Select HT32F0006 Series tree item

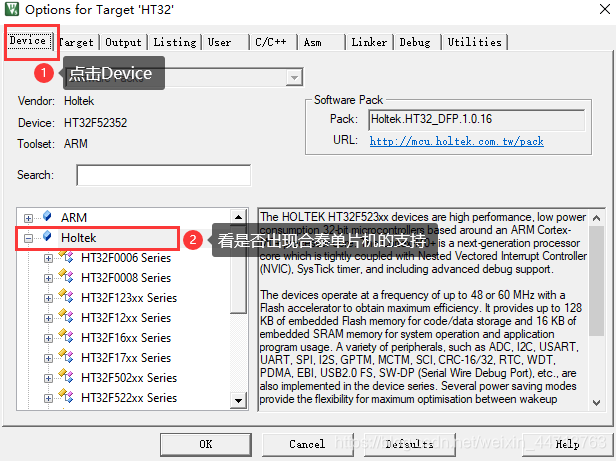[126, 258]
